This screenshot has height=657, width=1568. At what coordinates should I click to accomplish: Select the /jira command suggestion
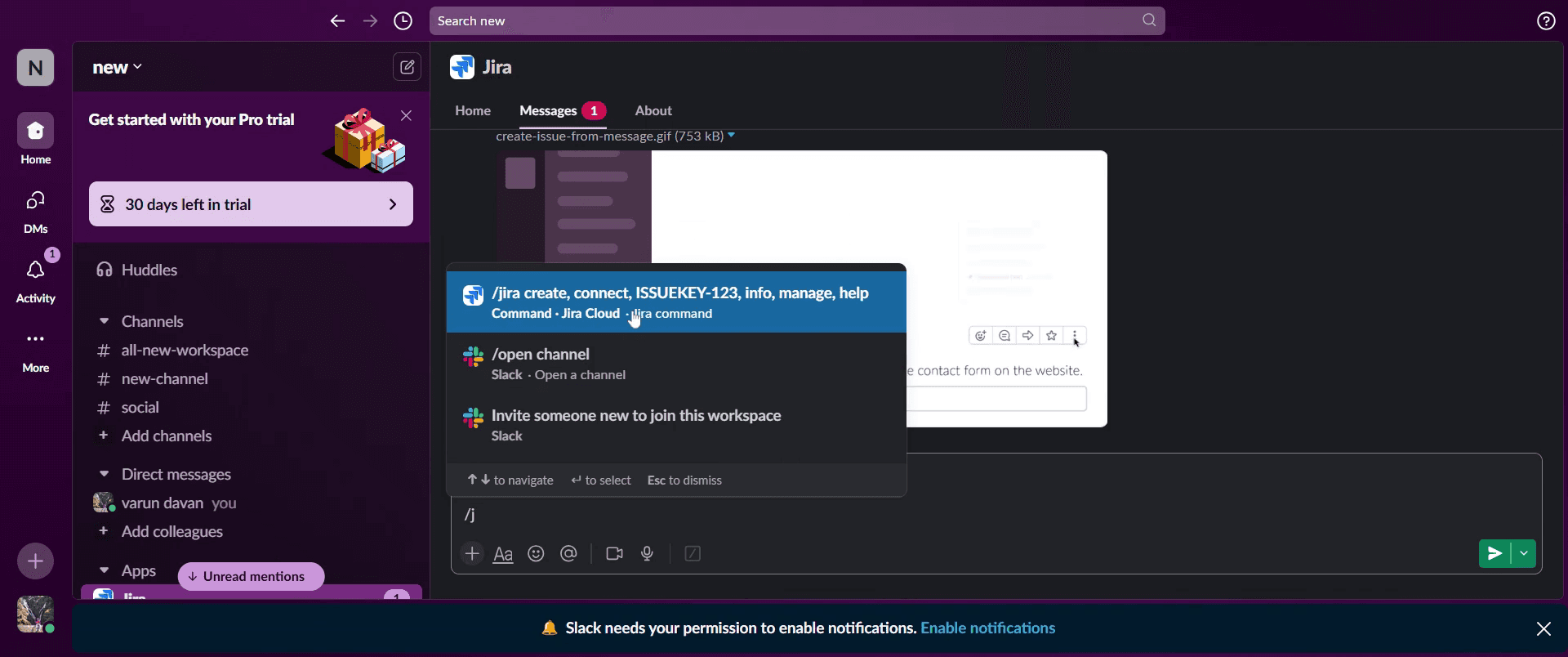point(676,302)
